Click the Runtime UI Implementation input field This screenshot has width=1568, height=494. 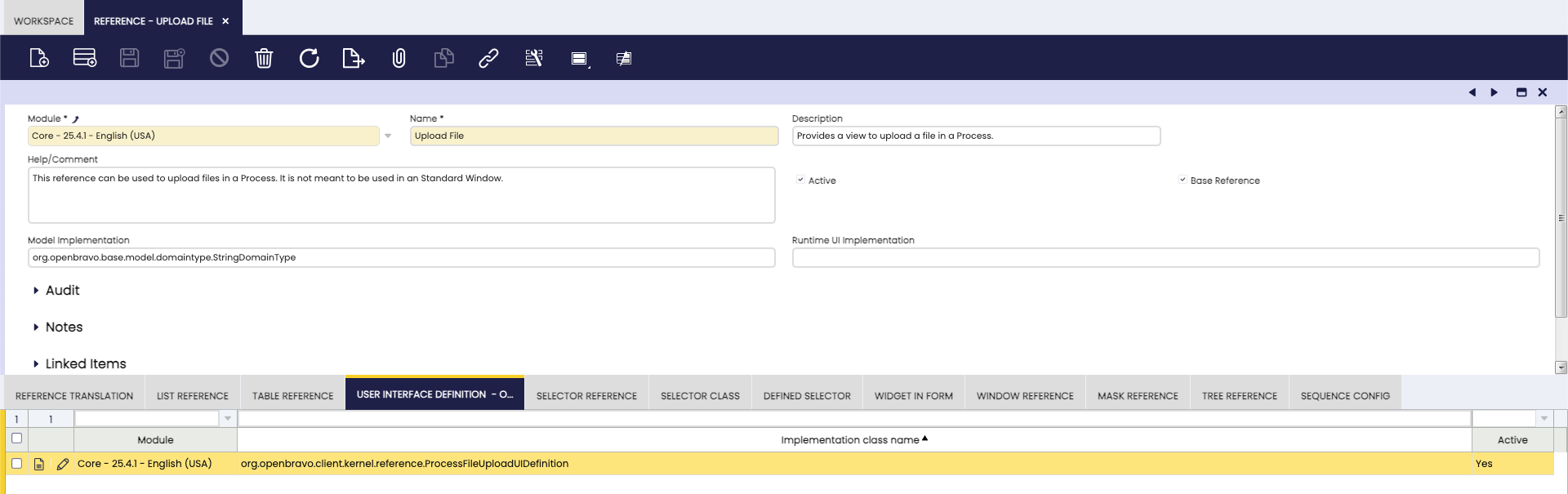click(x=1165, y=258)
